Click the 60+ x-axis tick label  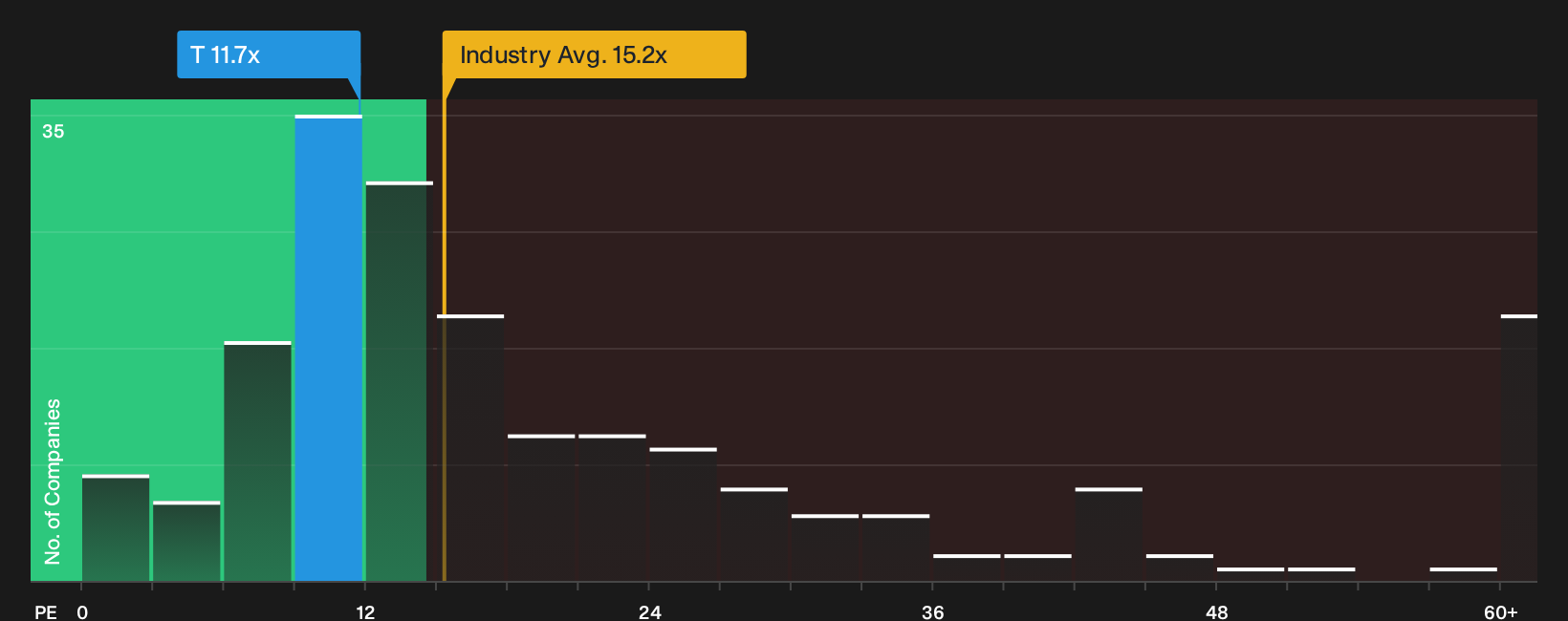[1501, 612]
